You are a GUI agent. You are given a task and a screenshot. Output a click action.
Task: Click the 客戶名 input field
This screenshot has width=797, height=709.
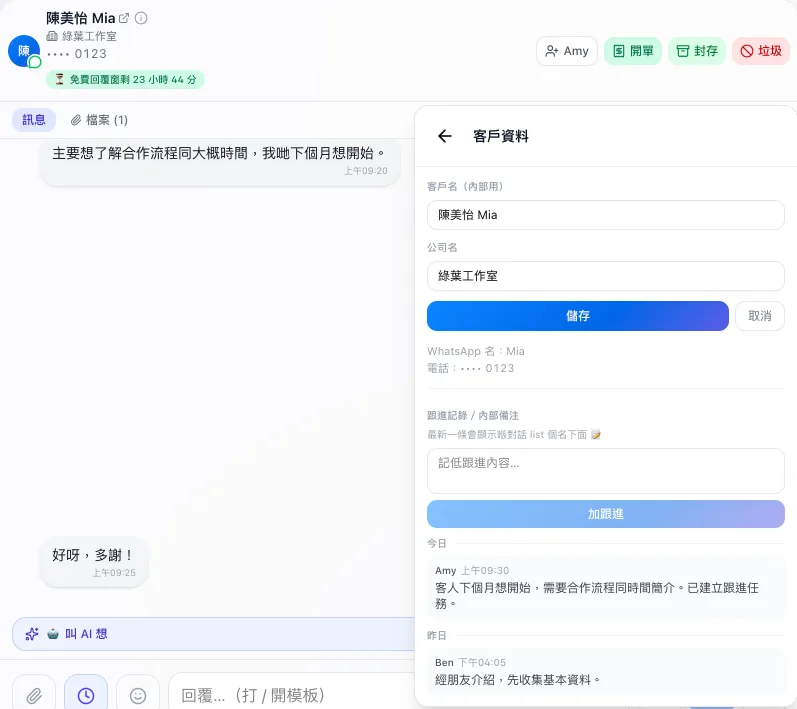[605, 215]
